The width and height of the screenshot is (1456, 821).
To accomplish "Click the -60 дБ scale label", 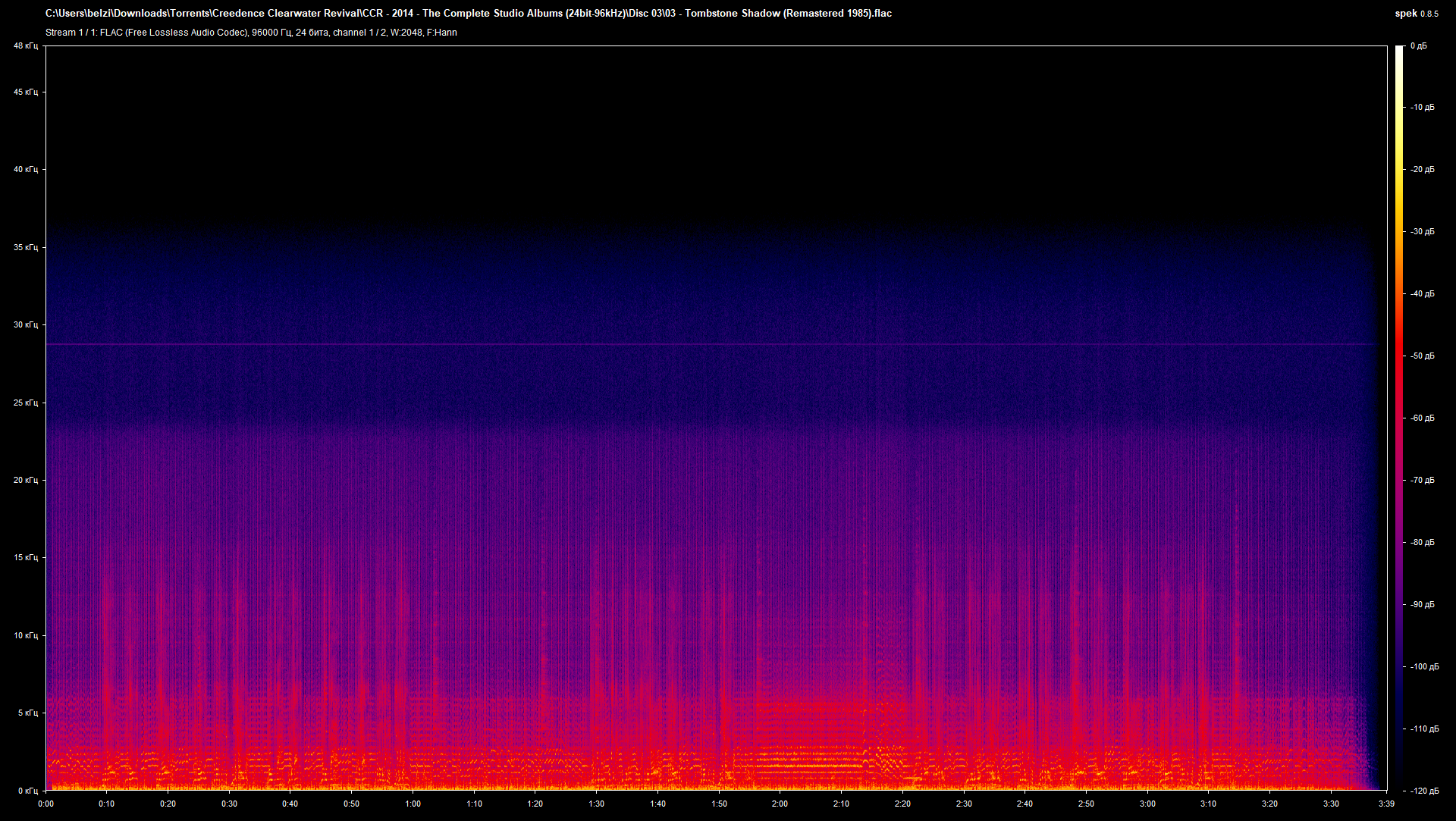I will [x=1422, y=418].
